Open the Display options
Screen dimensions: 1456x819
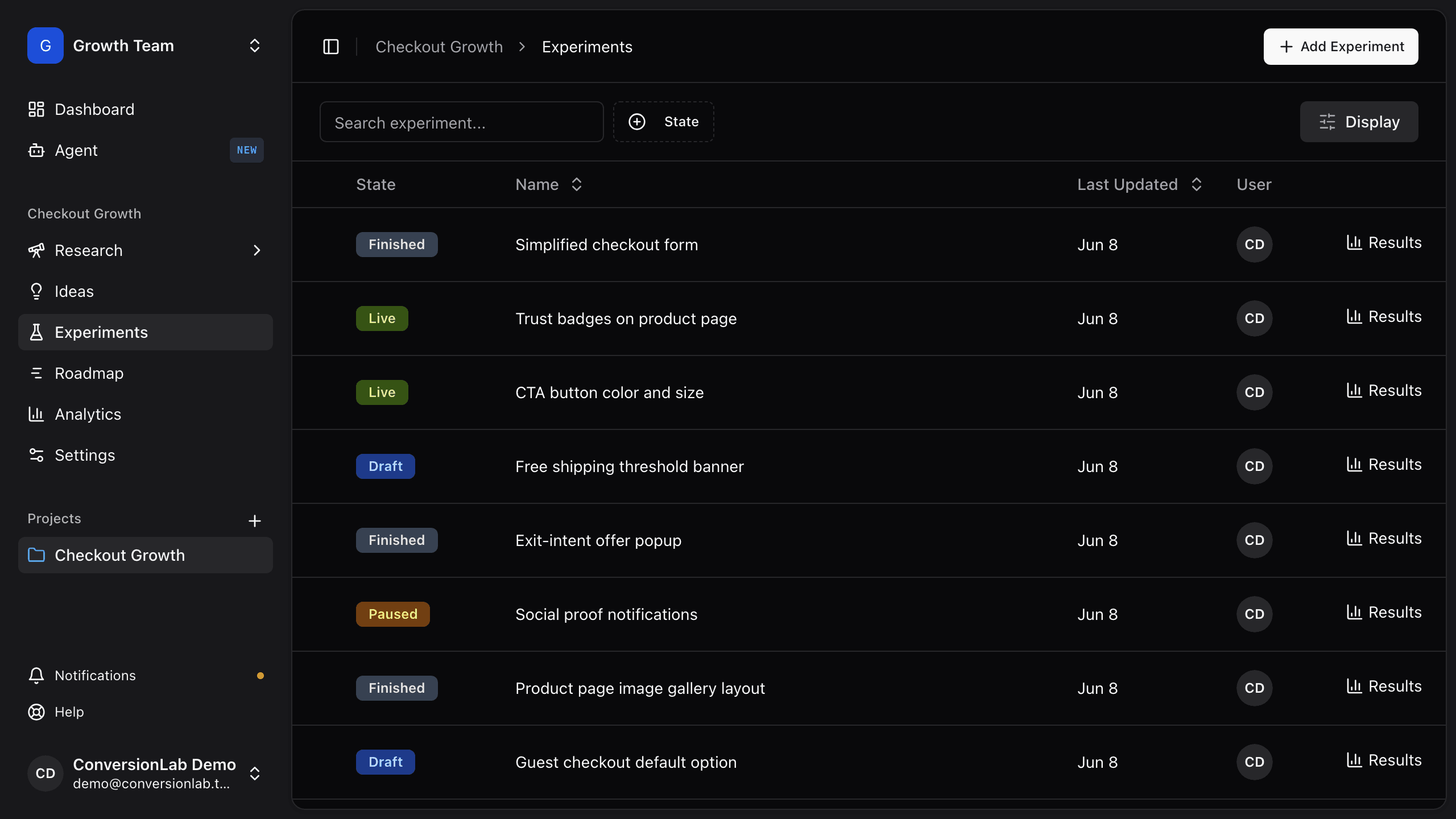tap(1359, 122)
